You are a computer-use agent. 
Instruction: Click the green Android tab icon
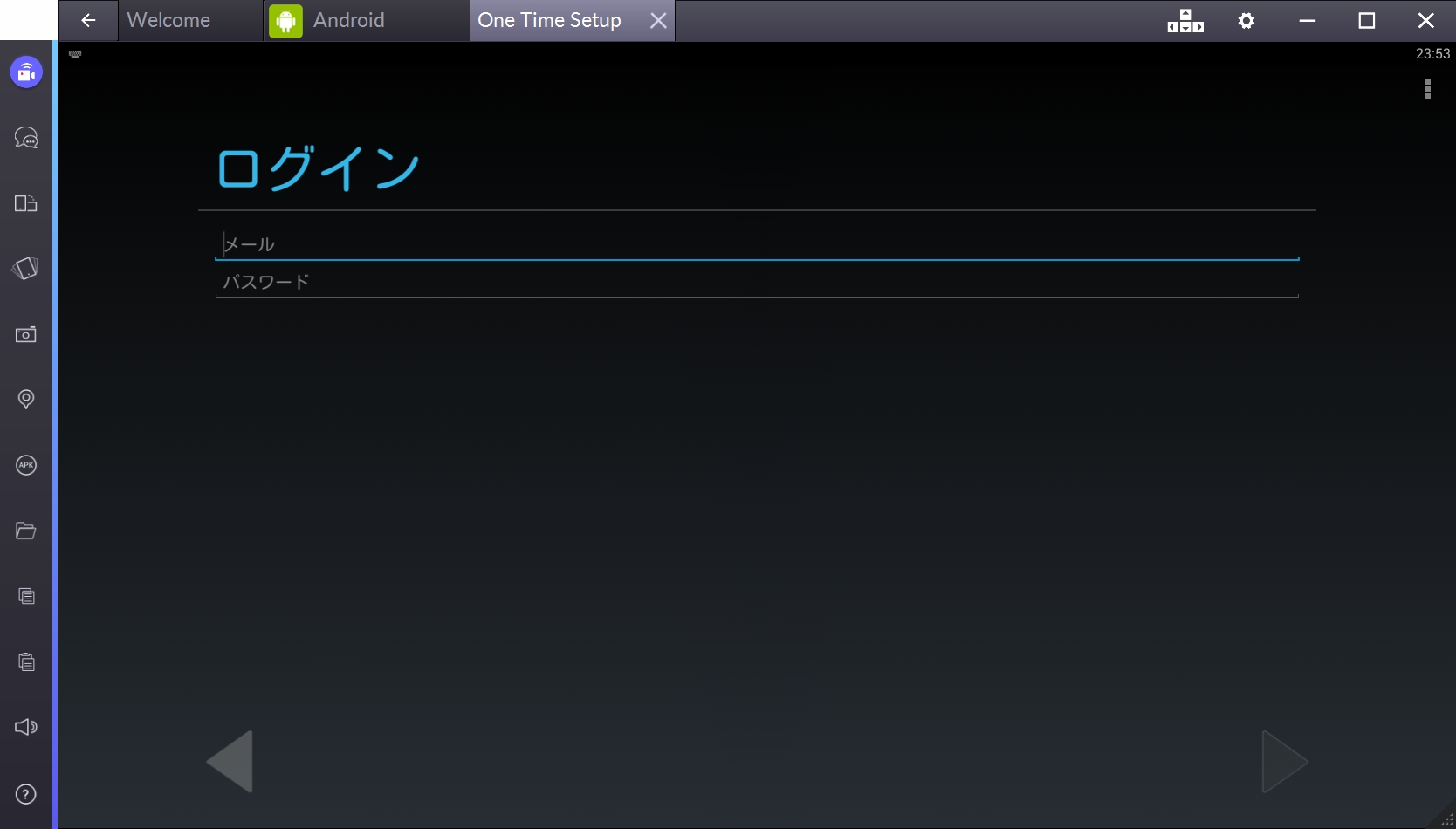285,21
